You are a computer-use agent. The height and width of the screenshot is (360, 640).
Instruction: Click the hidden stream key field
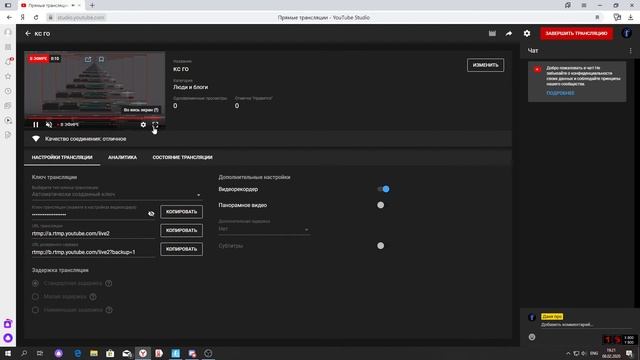tap(89, 214)
